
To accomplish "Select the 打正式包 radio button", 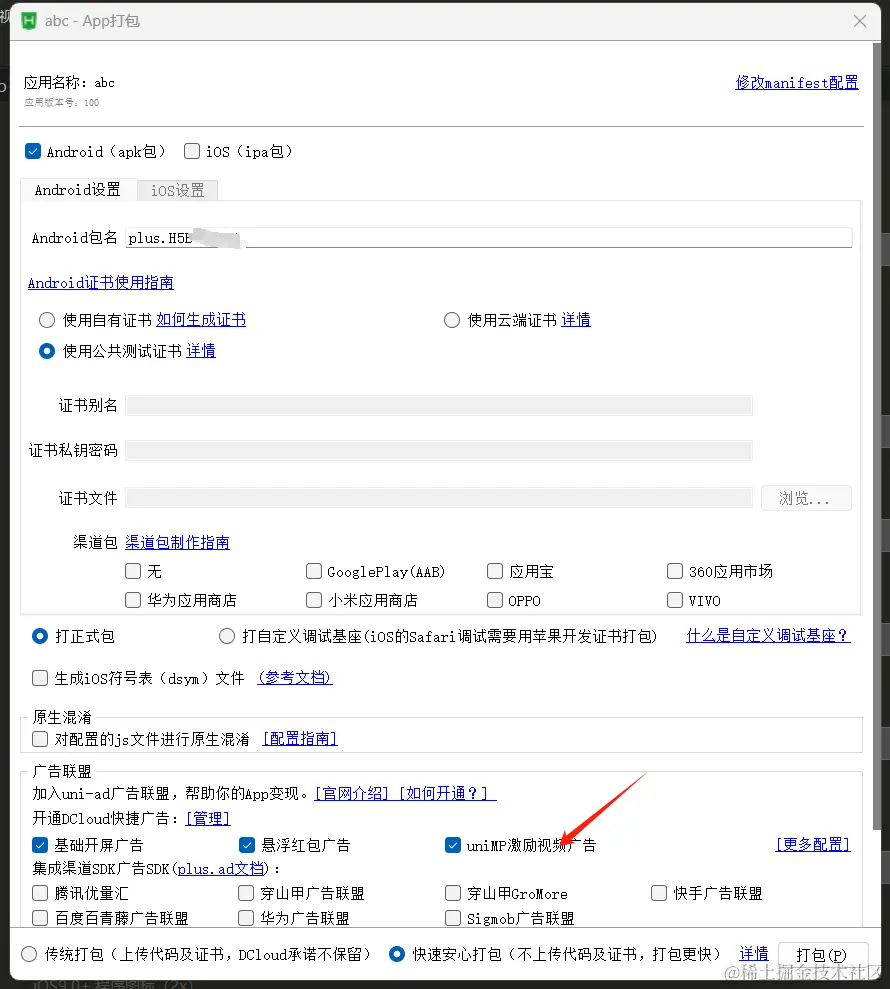I will pos(40,636).
